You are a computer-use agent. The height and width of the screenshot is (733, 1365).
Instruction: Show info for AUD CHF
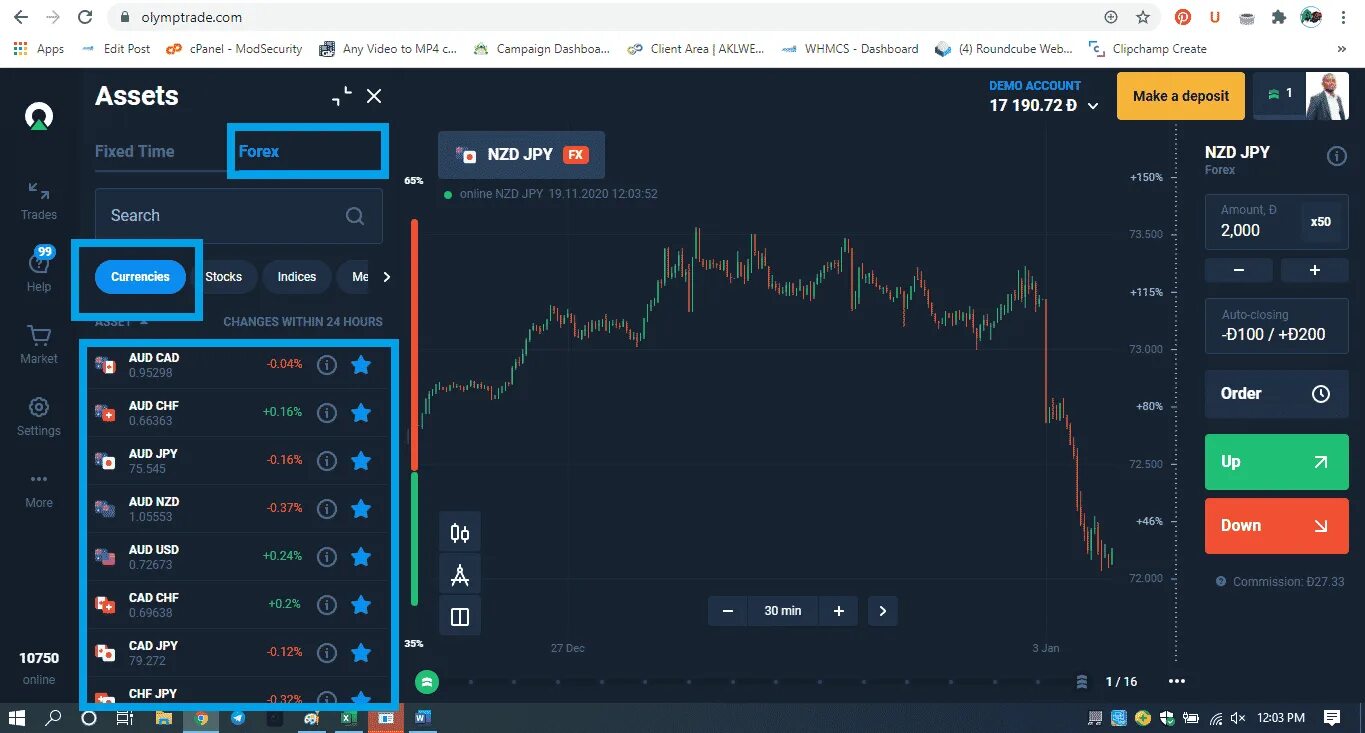pyautogui.click(x=326, y=413)
